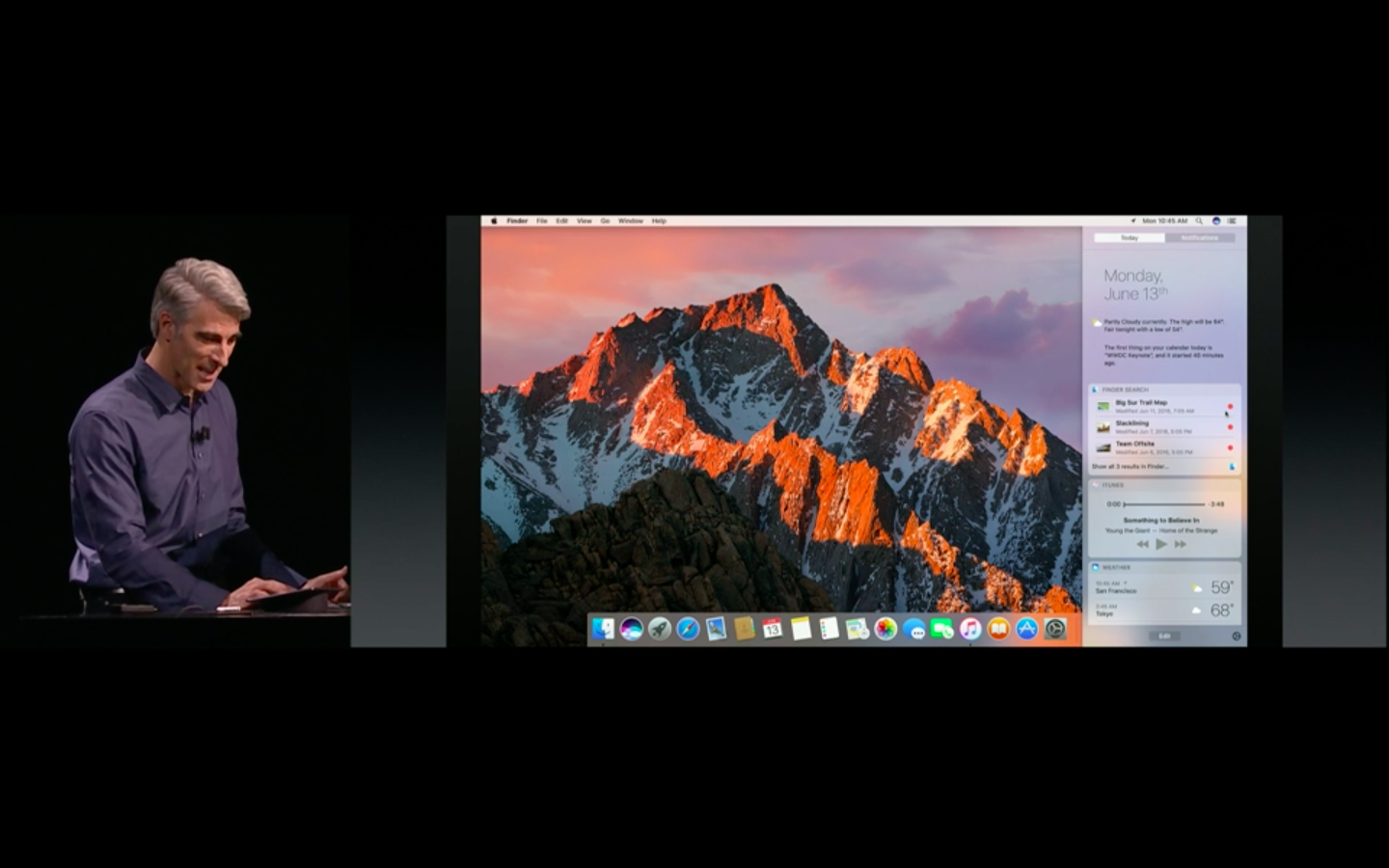Viewport: 1389px width, 868px height.
Task: Click artist line Young the Giant
Action: (1161, 530)
